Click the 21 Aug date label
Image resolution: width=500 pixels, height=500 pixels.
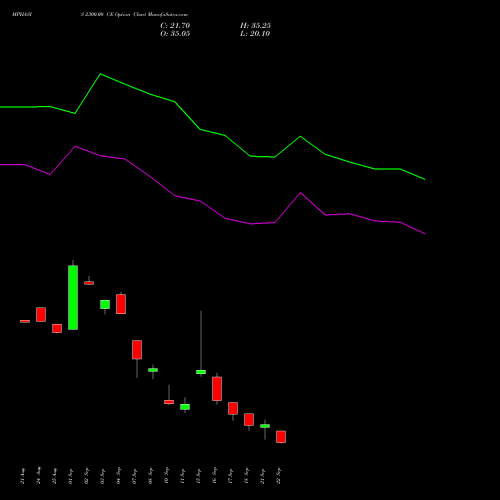tap(22, 476)
